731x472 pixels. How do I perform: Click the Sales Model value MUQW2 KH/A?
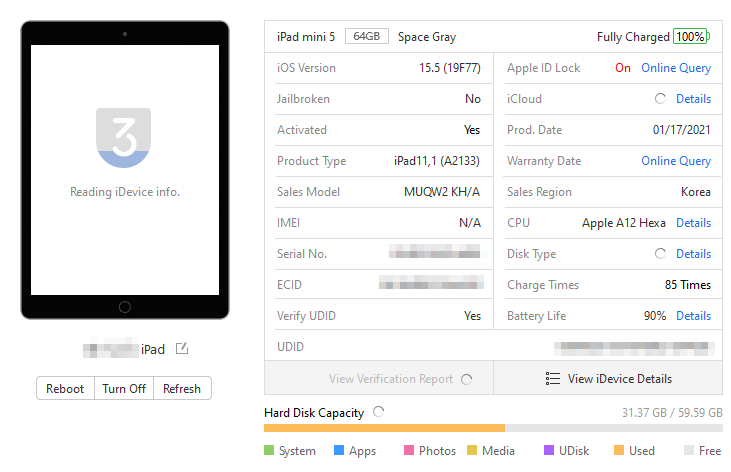click(441, 192)
